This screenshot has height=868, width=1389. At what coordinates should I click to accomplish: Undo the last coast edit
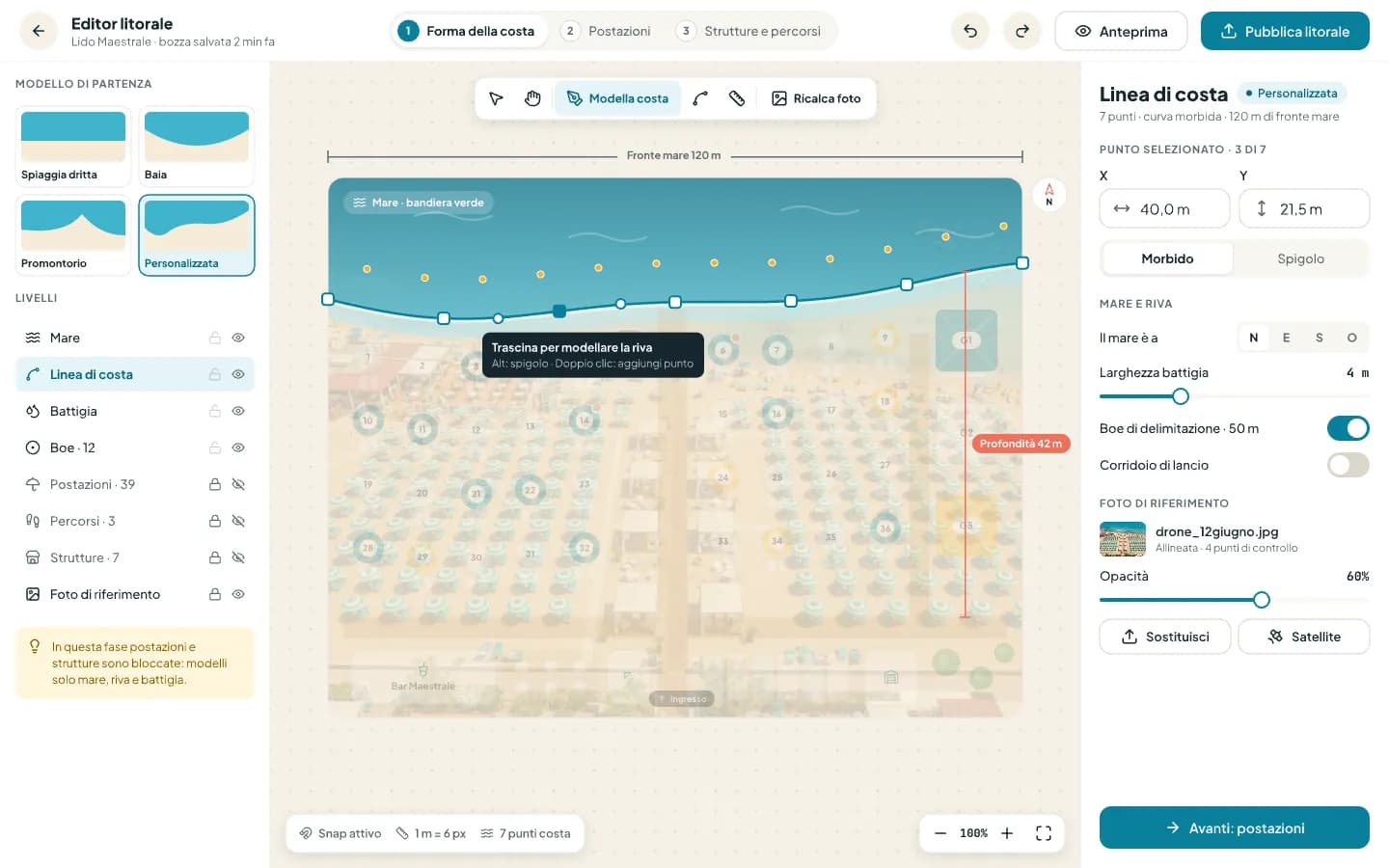pos(970,31)
